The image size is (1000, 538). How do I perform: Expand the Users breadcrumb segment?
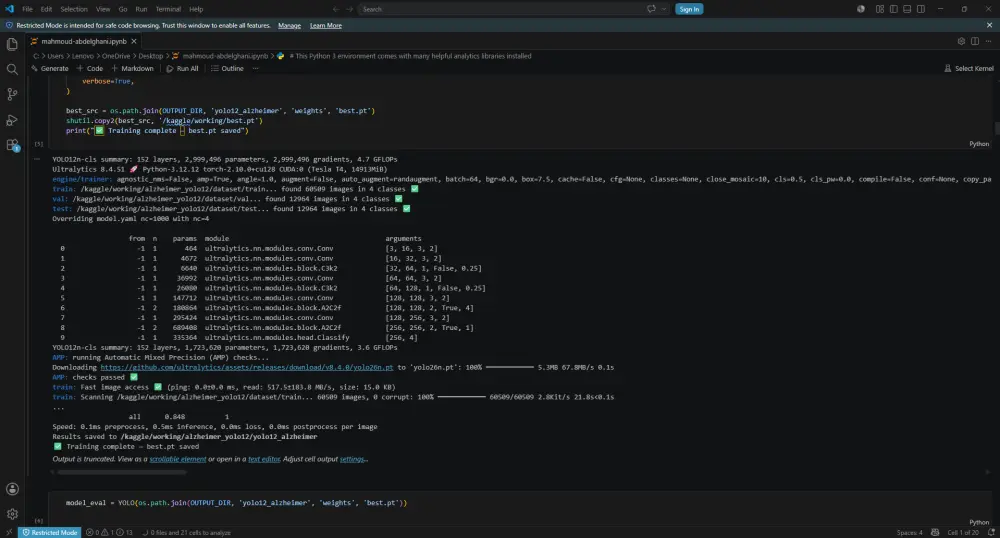coord(55,56)
